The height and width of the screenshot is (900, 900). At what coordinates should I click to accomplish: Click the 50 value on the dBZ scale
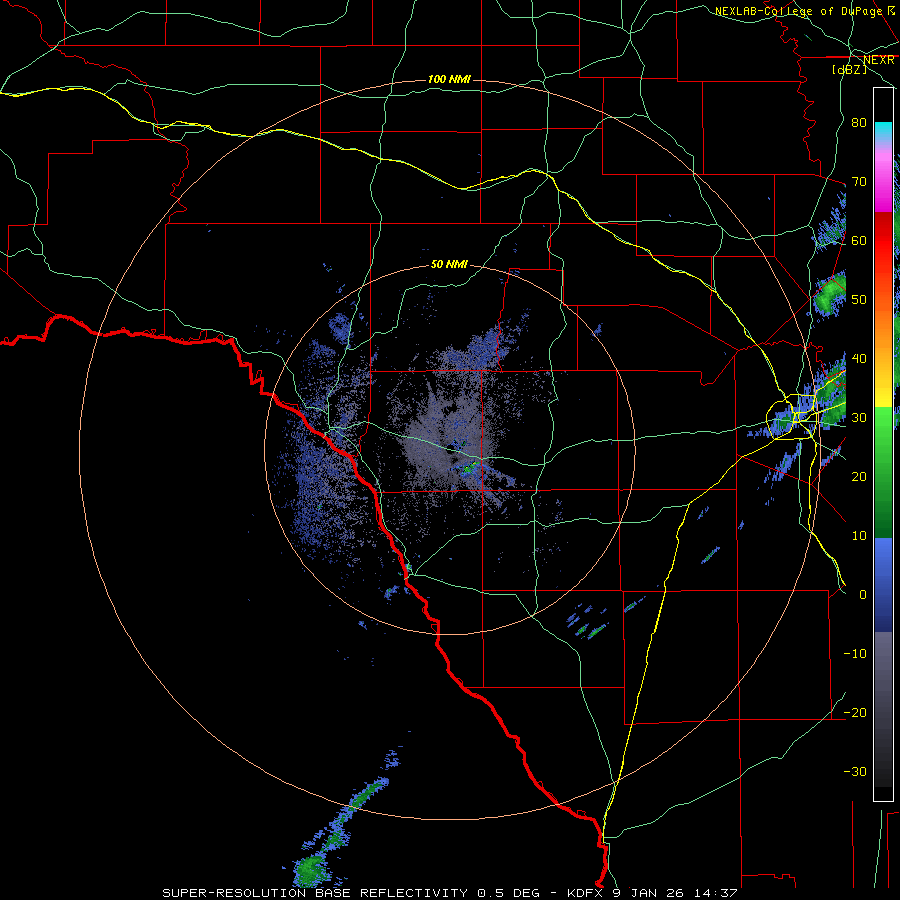(859, 299)
